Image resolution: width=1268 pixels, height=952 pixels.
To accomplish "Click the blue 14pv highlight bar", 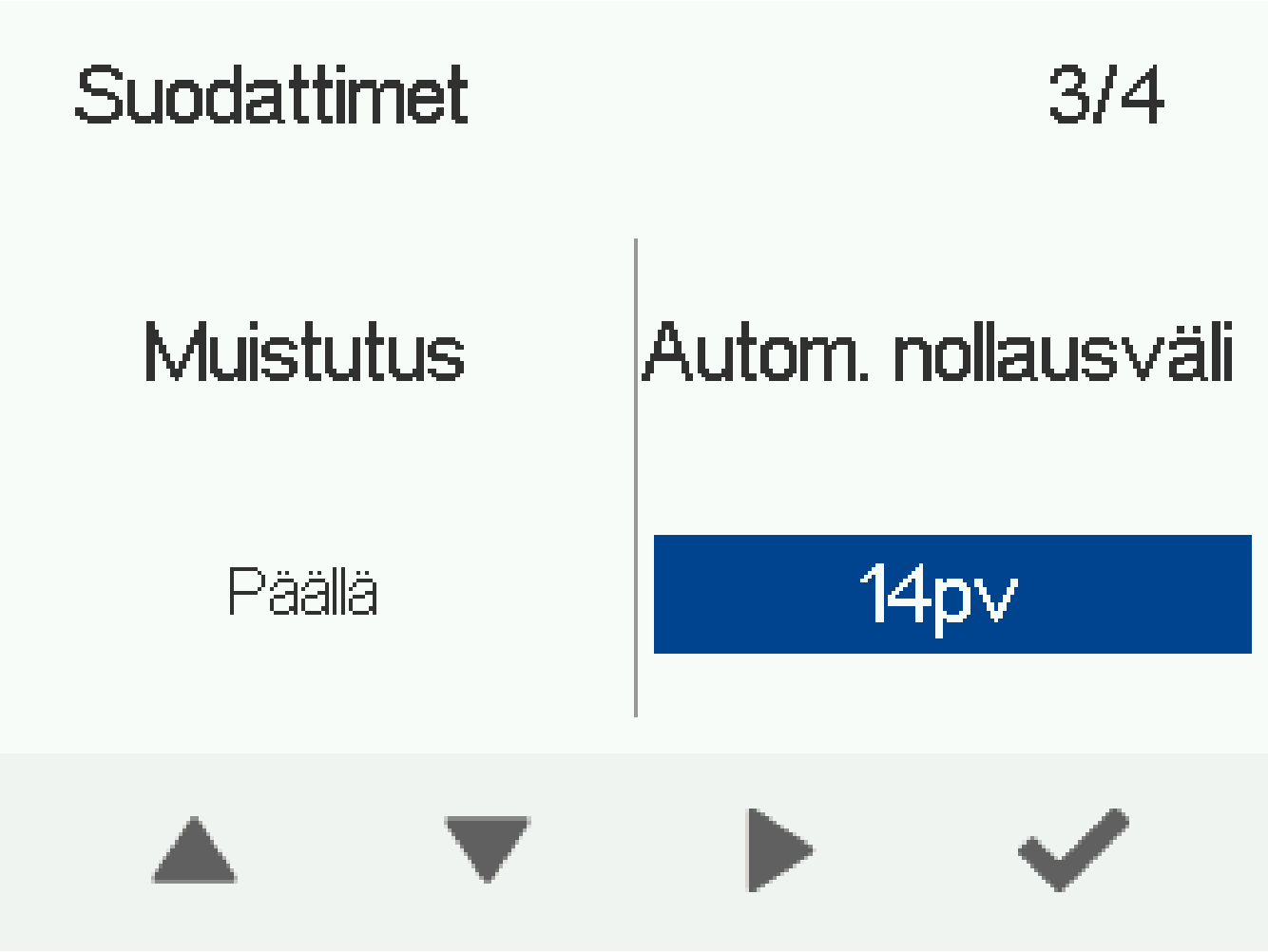I will click(951, 594).
